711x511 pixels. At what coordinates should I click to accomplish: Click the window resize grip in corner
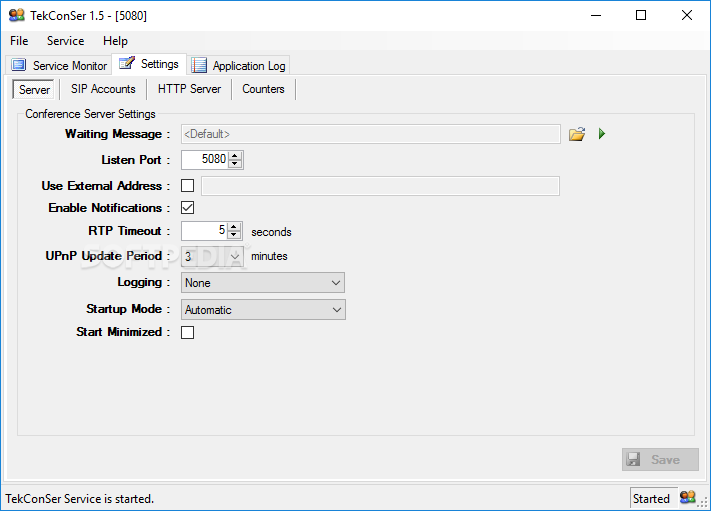click(703, 502)
